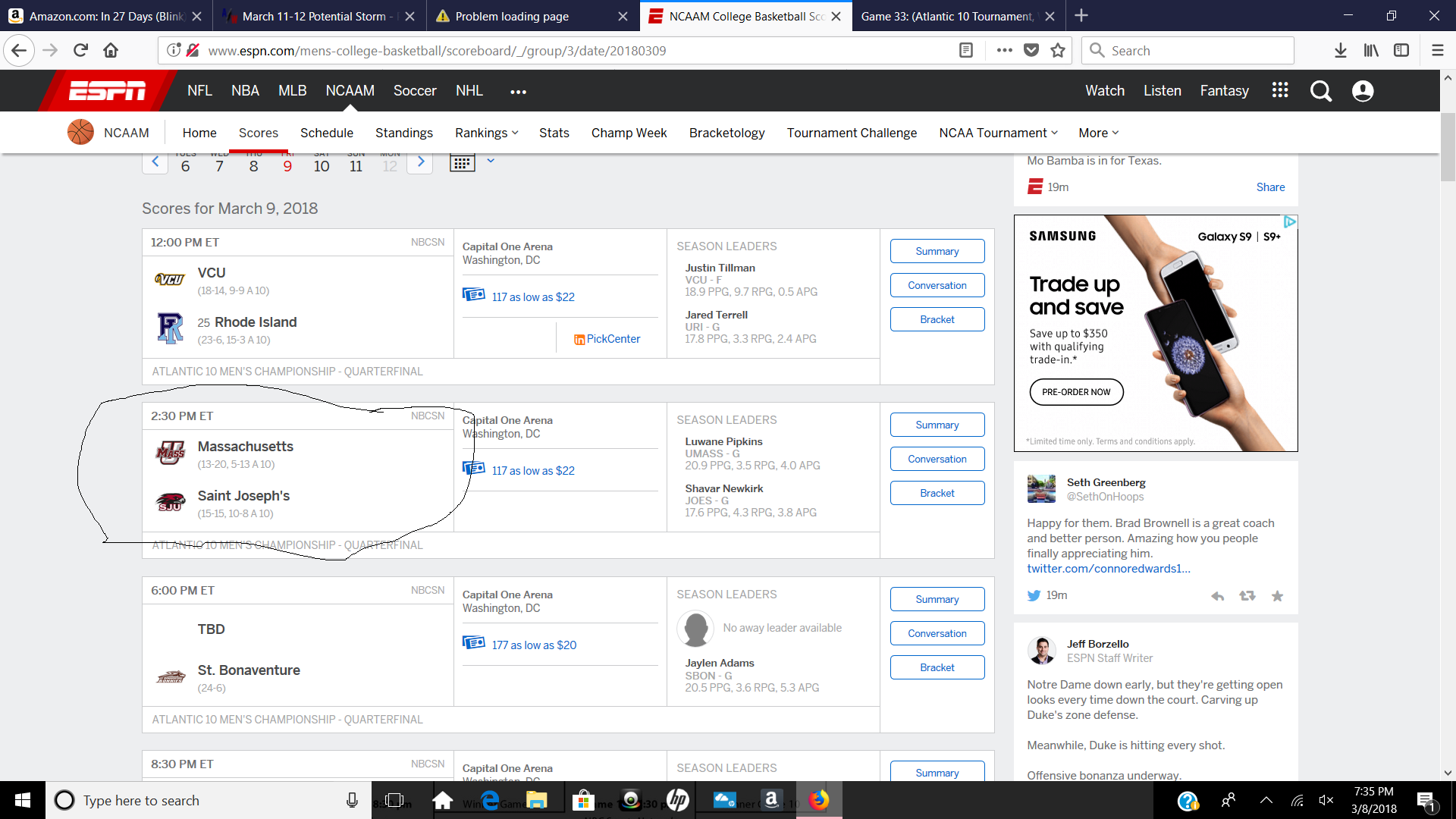The width and height of the screenshot is (1456, 819).
Task: Expand NCAA Tournament dropdown
Action: tap(998, 133)
